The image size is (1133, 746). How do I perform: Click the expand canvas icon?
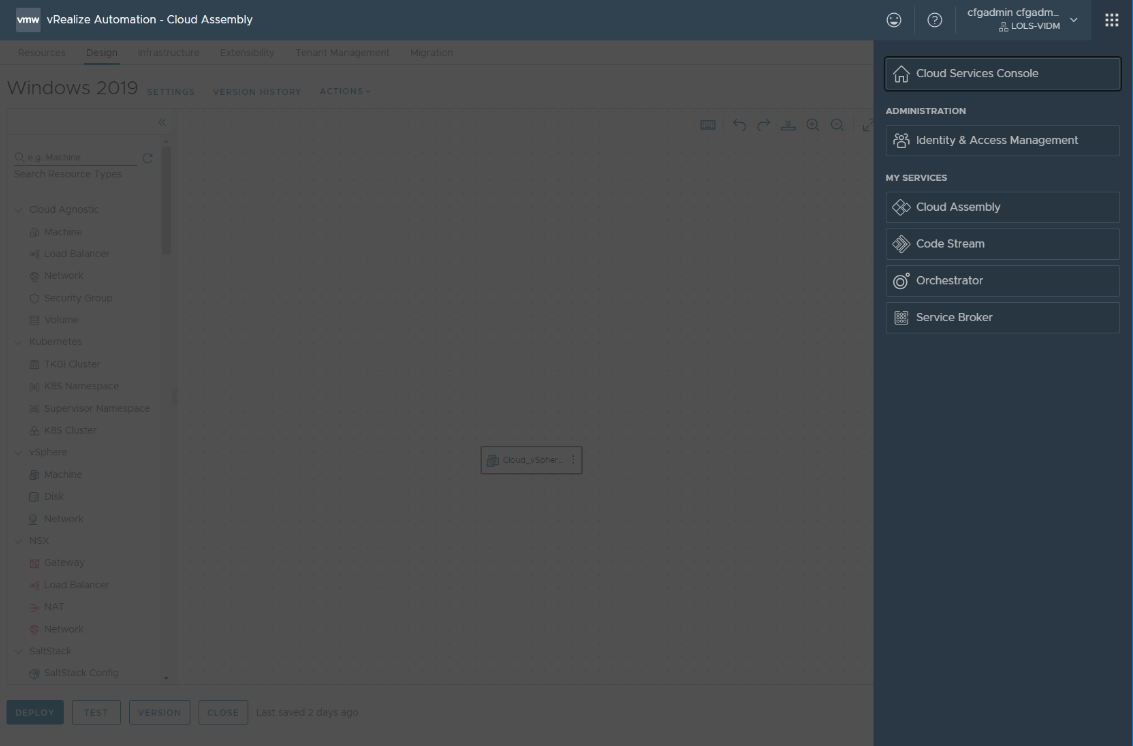pyautogui.click(x=867, y=125)
